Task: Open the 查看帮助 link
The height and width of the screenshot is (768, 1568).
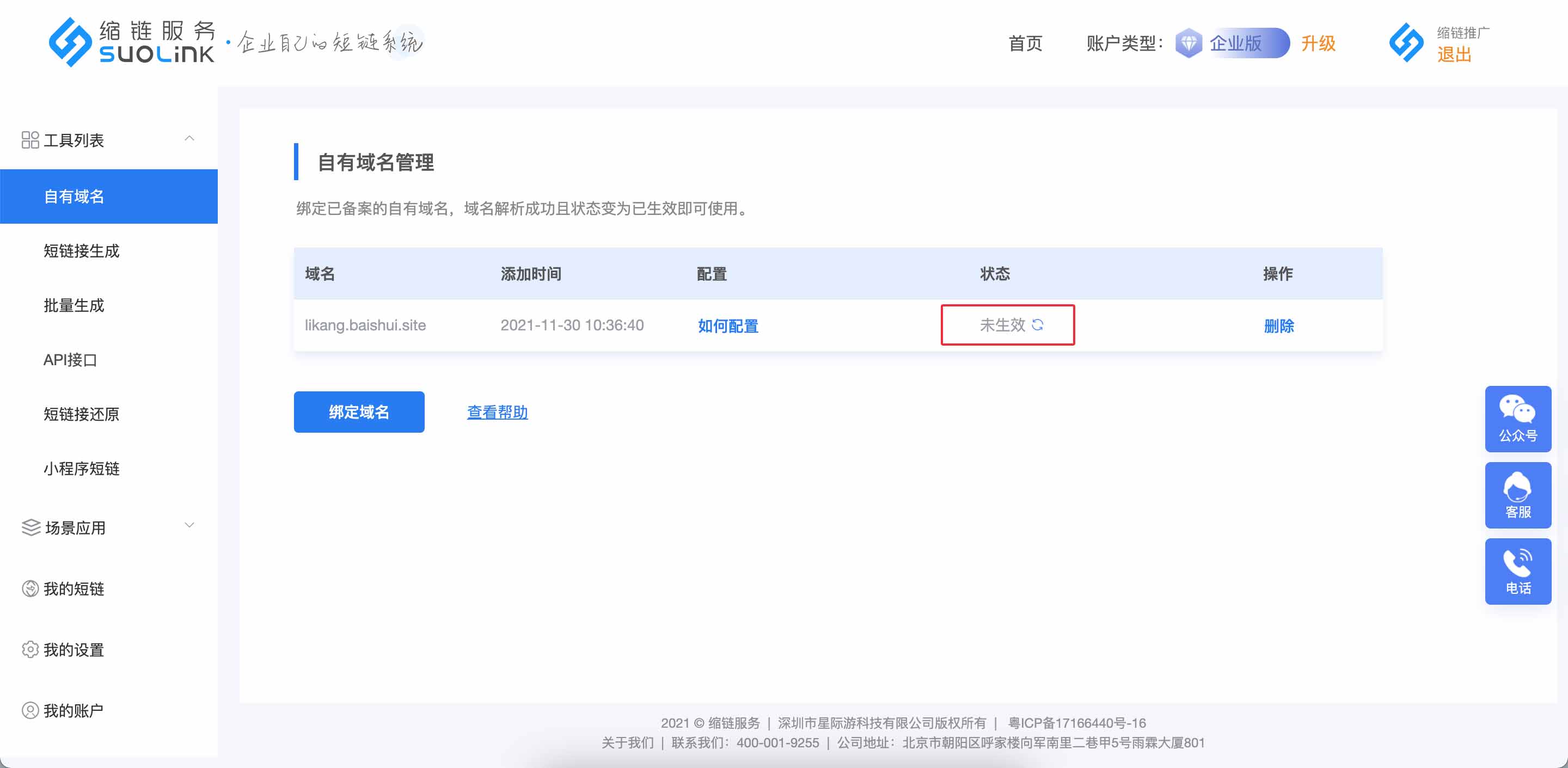Action: point(497,412)
